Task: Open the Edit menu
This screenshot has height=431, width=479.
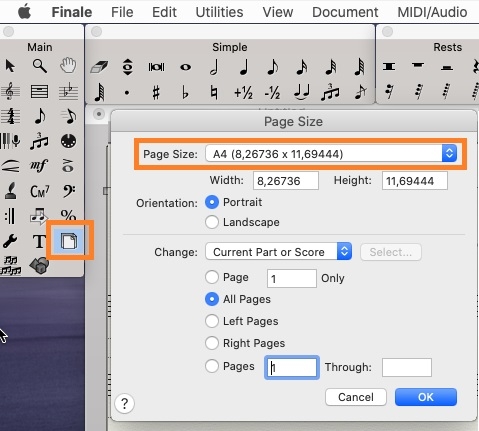Action: (164, 12)
